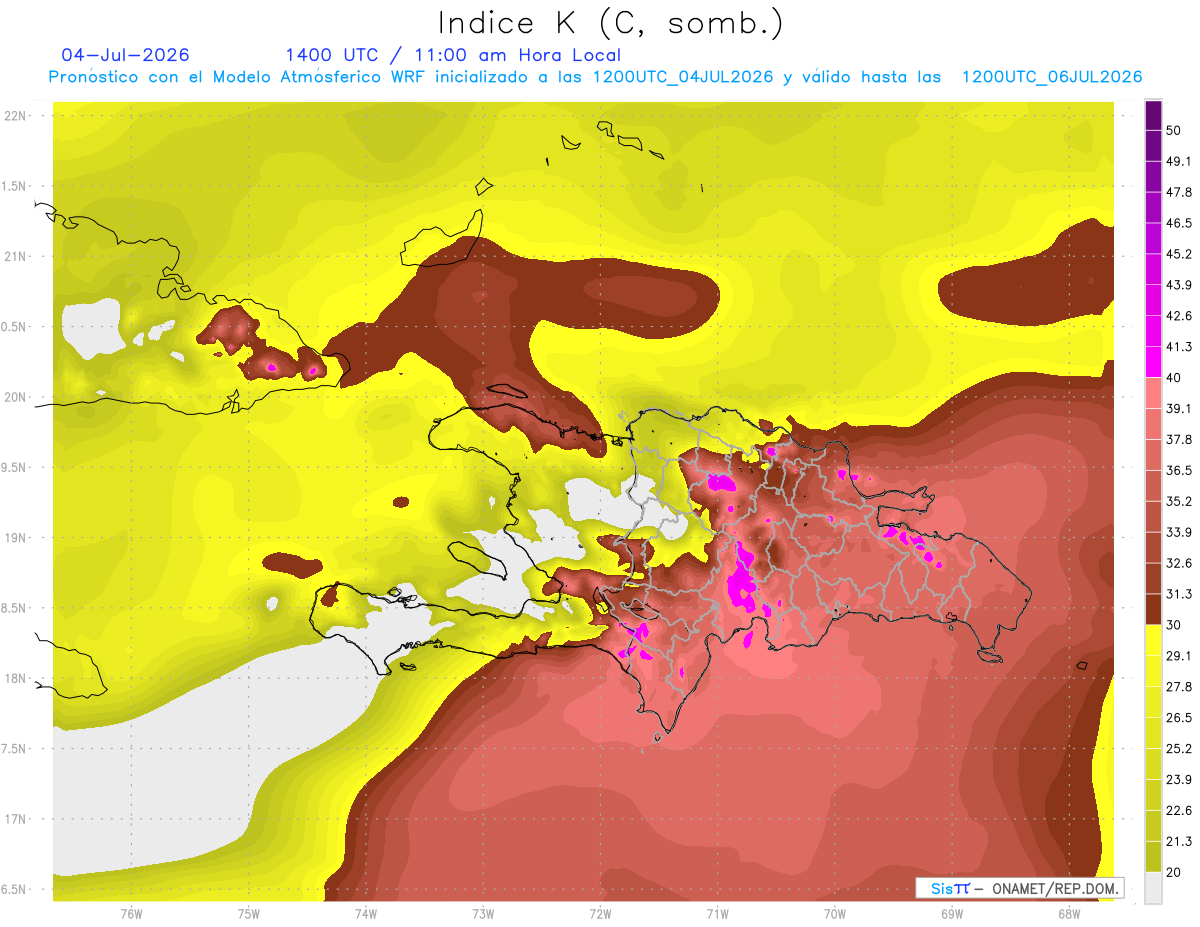Click the time text '1400 UTC / 11:00 am Hora Local'
The height and width of the screenshot is (927, 1200).
[453, 55]
